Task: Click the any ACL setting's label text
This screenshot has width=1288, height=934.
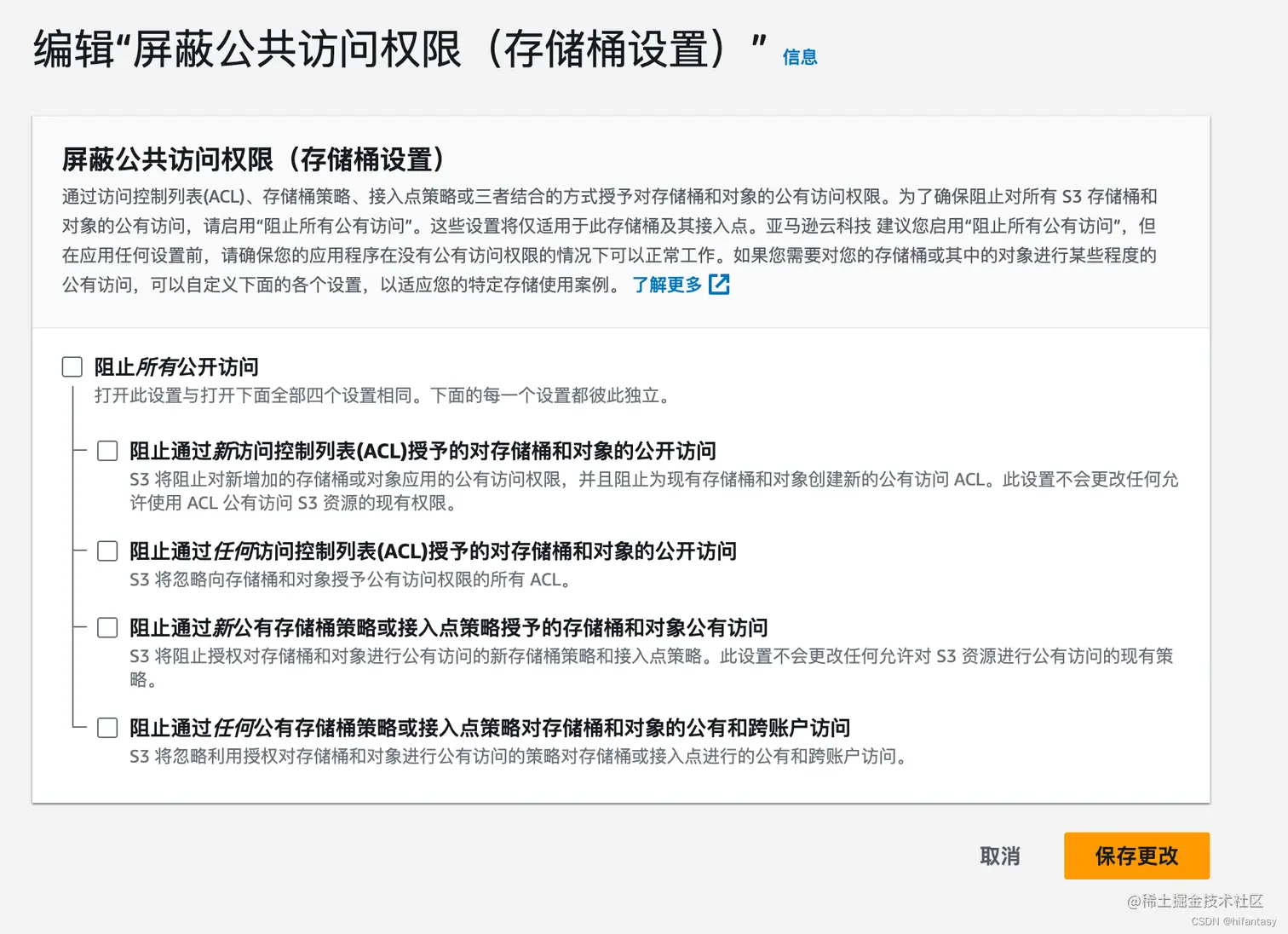Action: coord(433,551)
